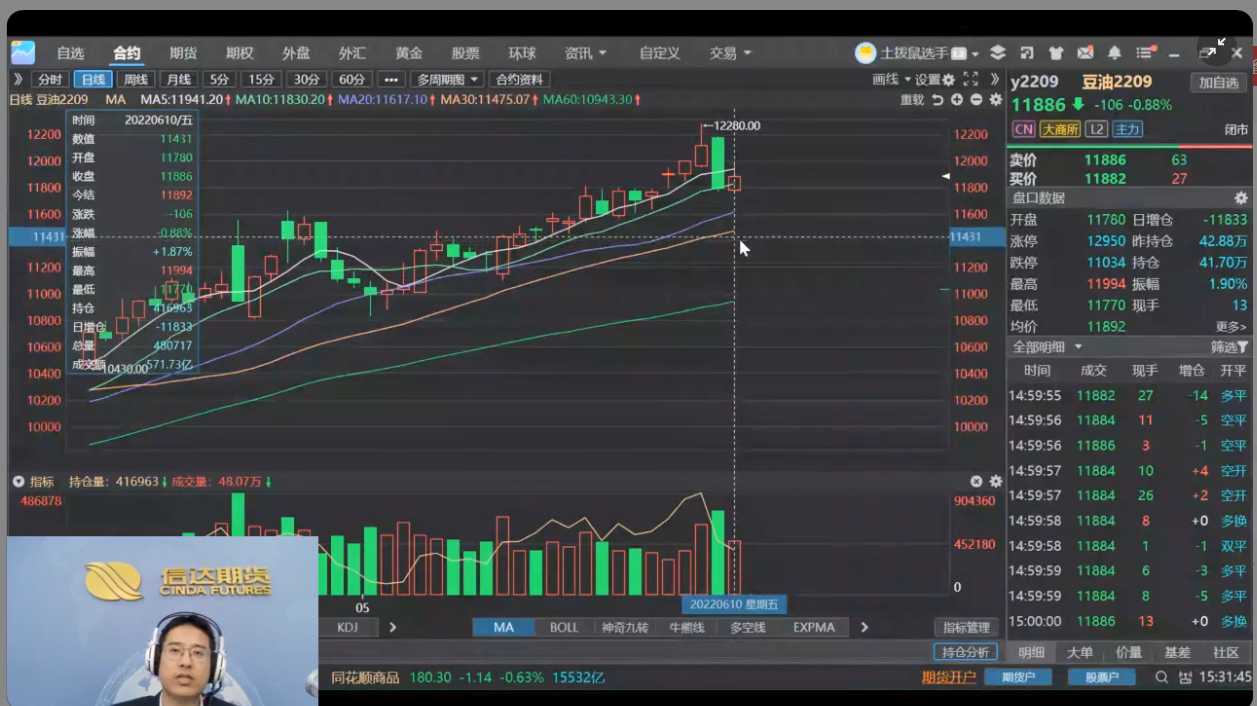
Task: Zoom in chart with the plus icon
Action: (957, 100)
